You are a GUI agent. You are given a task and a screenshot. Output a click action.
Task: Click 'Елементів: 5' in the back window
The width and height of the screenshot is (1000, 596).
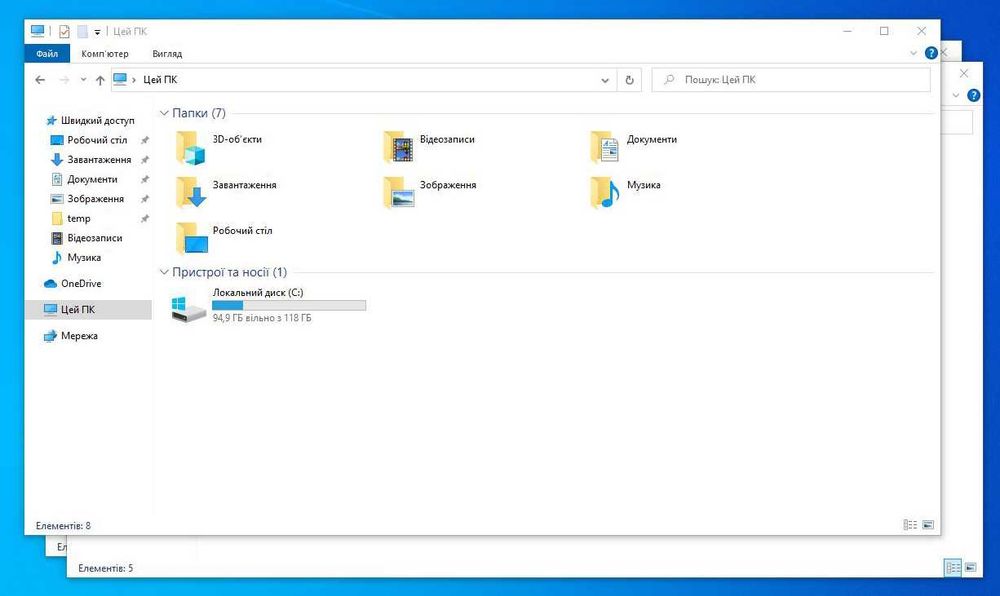pyautogui.click(x=105, y=568)
